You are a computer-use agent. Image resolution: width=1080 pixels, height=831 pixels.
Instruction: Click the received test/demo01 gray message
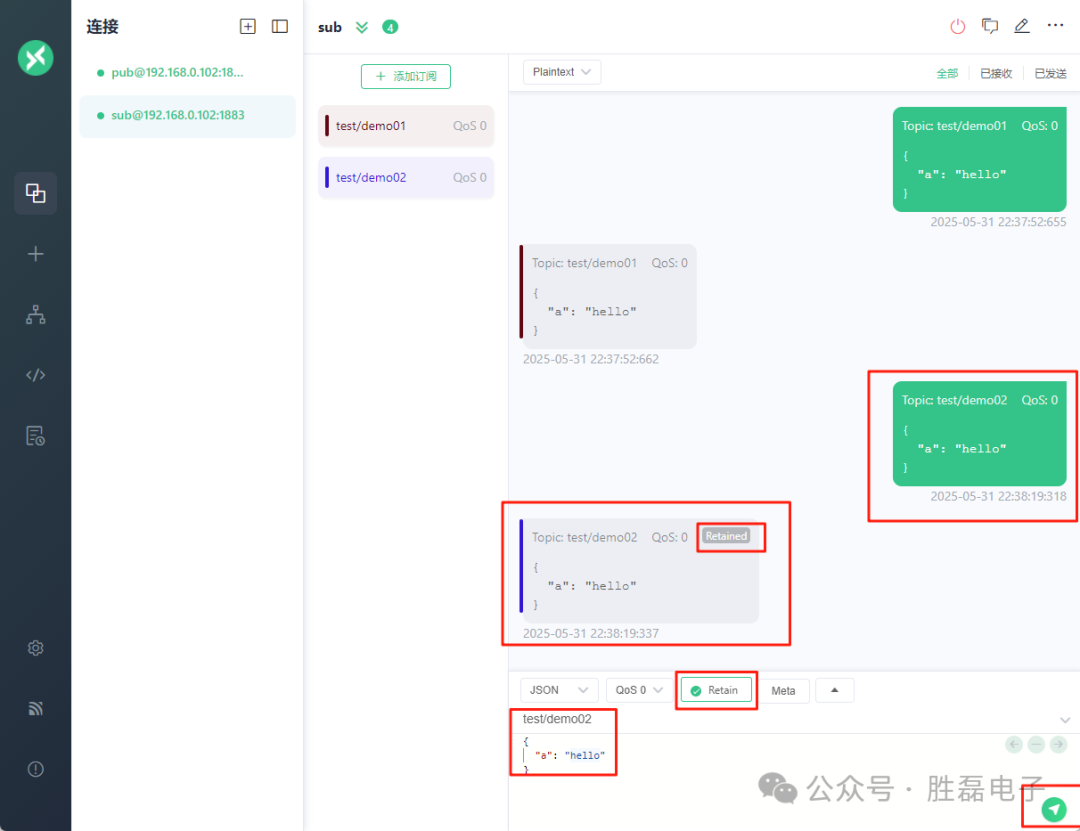point(608,296)
